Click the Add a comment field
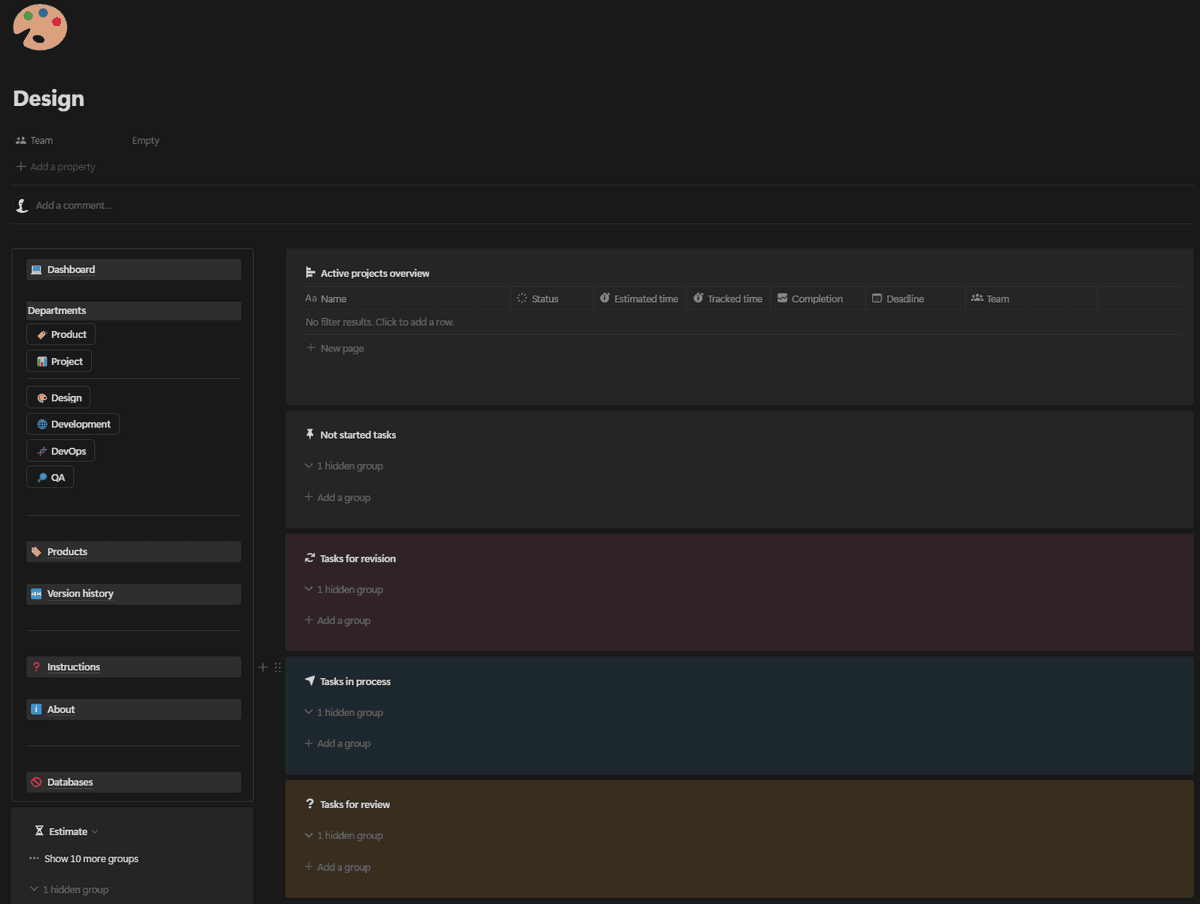 point(74,206)
